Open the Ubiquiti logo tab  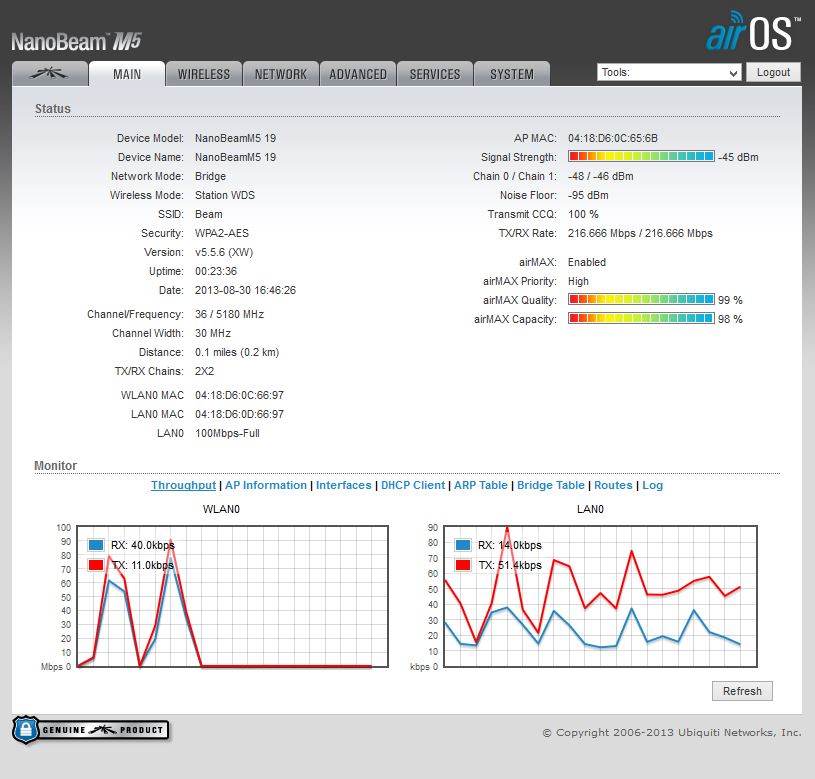click(49, 74)
